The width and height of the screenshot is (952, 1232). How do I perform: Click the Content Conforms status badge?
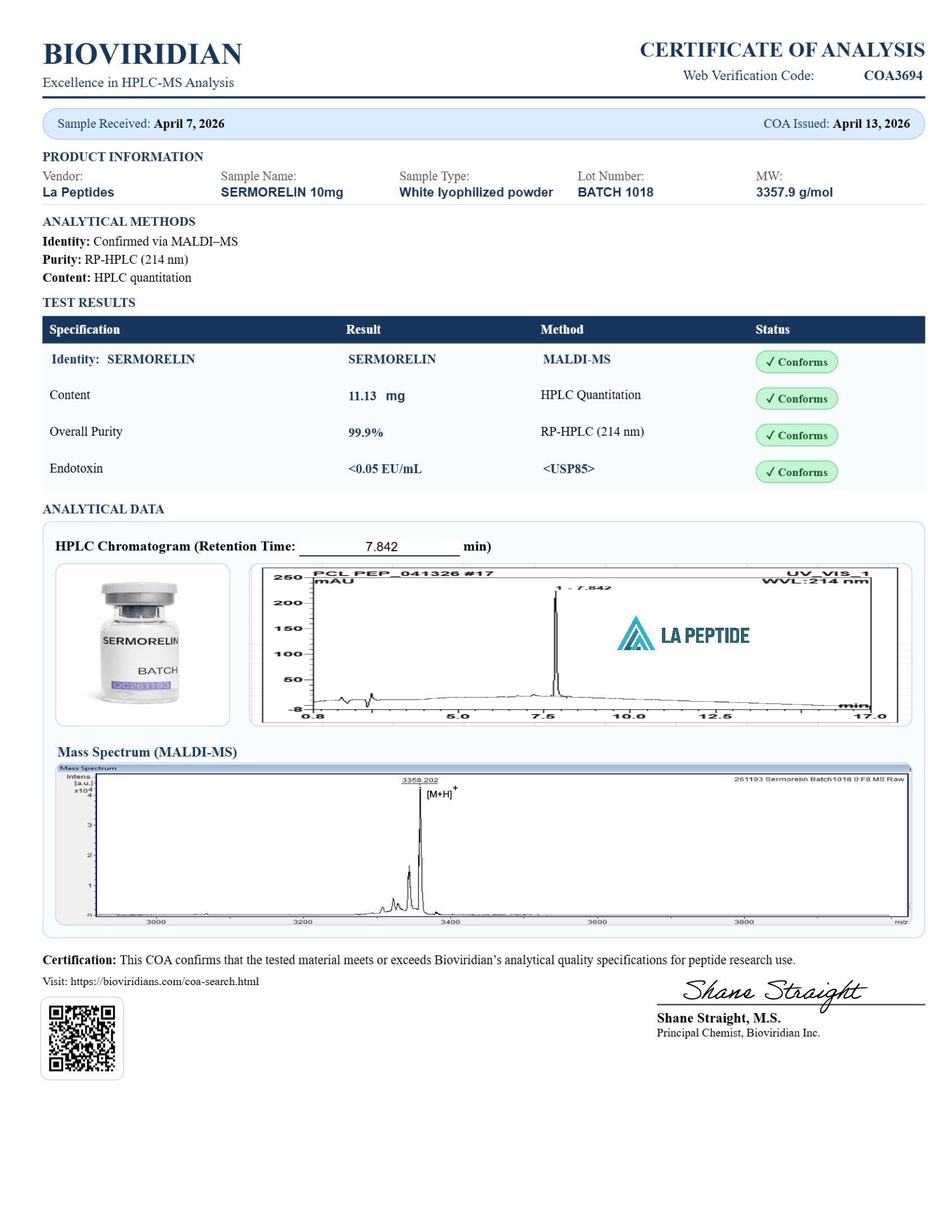pyautogui.click(x=796, y=399)
